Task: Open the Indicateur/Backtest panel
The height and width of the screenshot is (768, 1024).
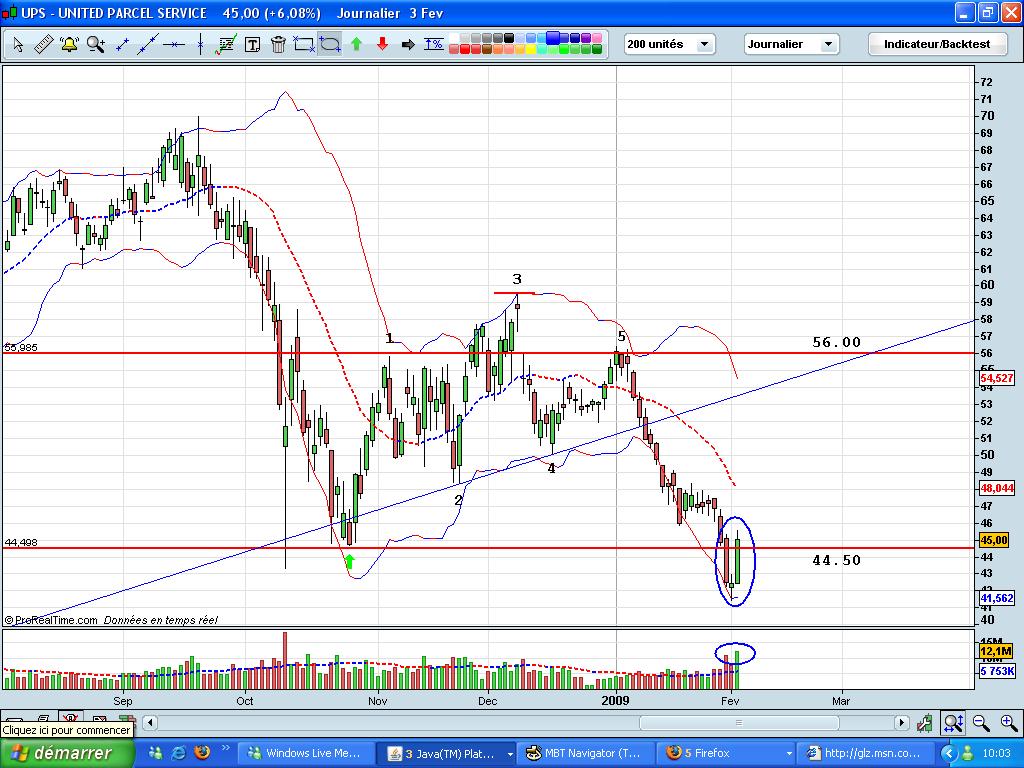Action: click(x=936, y=44)
